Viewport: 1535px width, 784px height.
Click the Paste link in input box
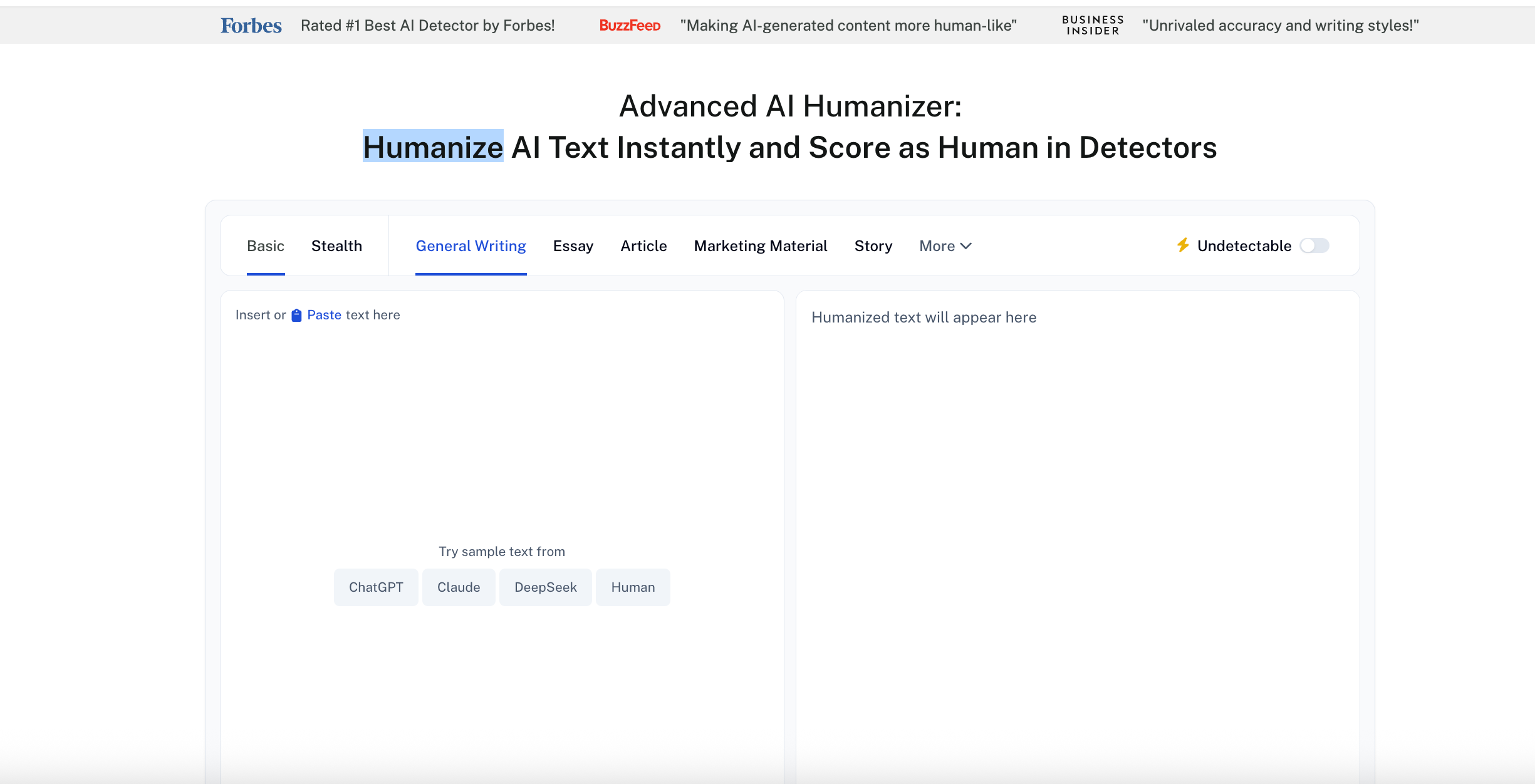(324, 315)
